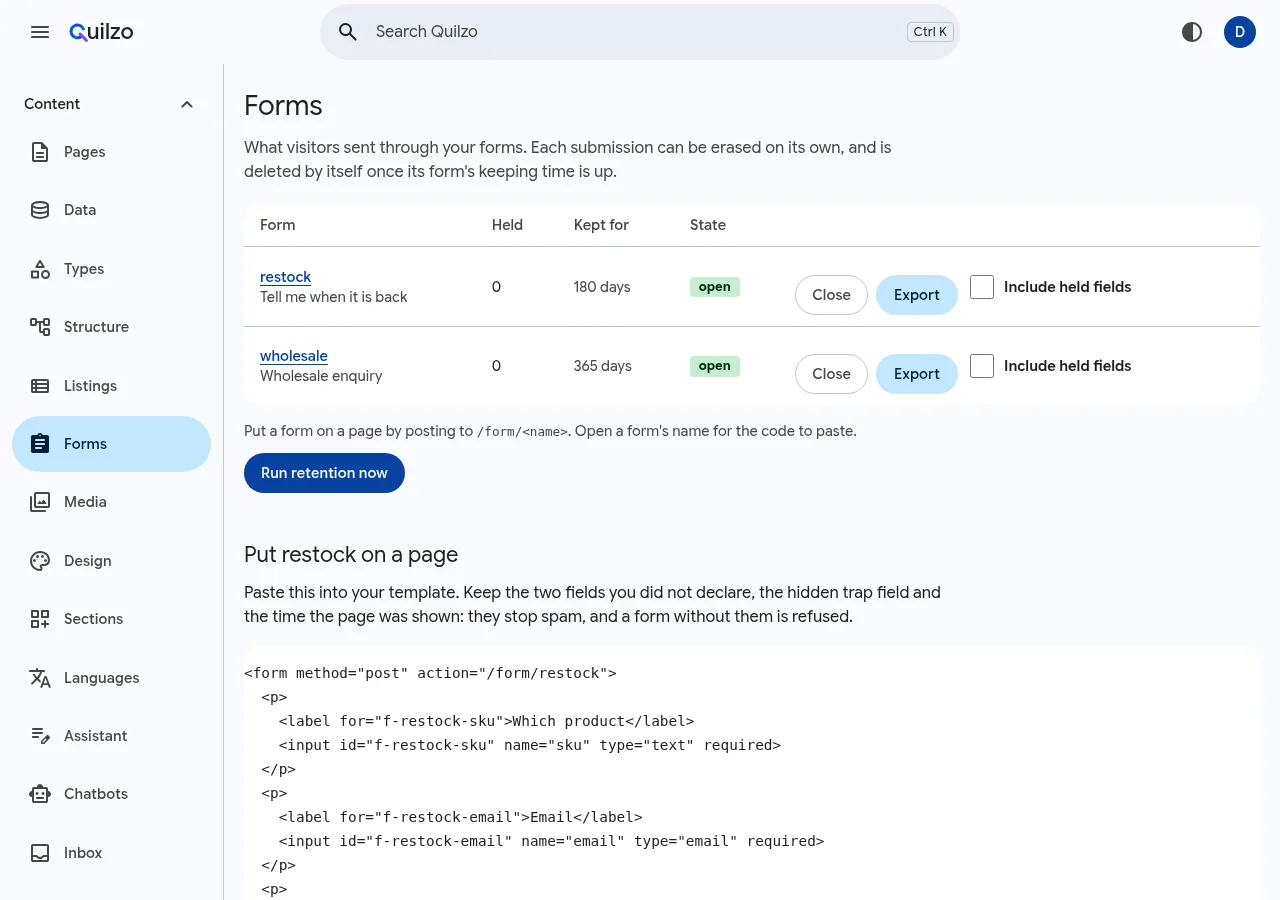
Task: Close the wholesale form
Action: pyautogui.click(x=831, y=374)
